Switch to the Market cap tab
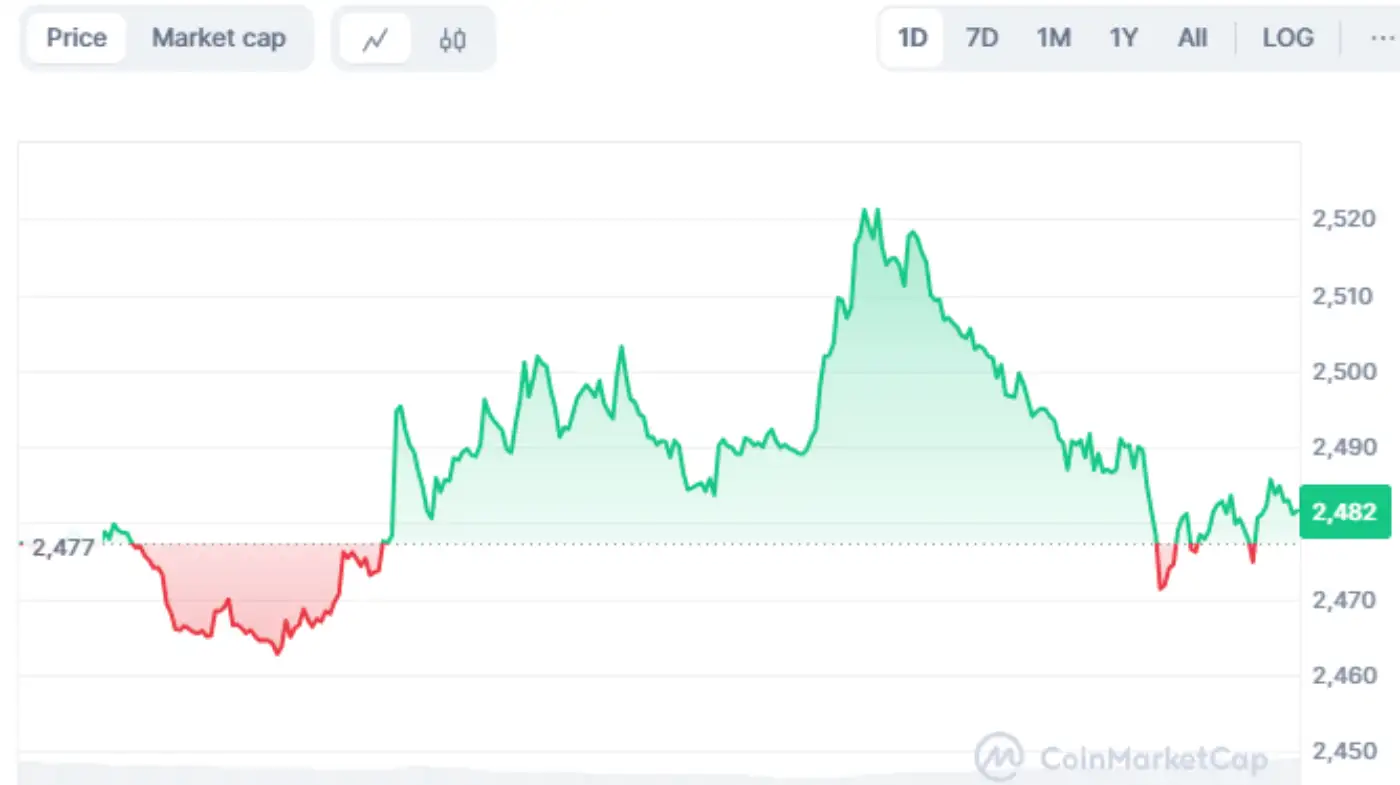 [x=219, y=39]
